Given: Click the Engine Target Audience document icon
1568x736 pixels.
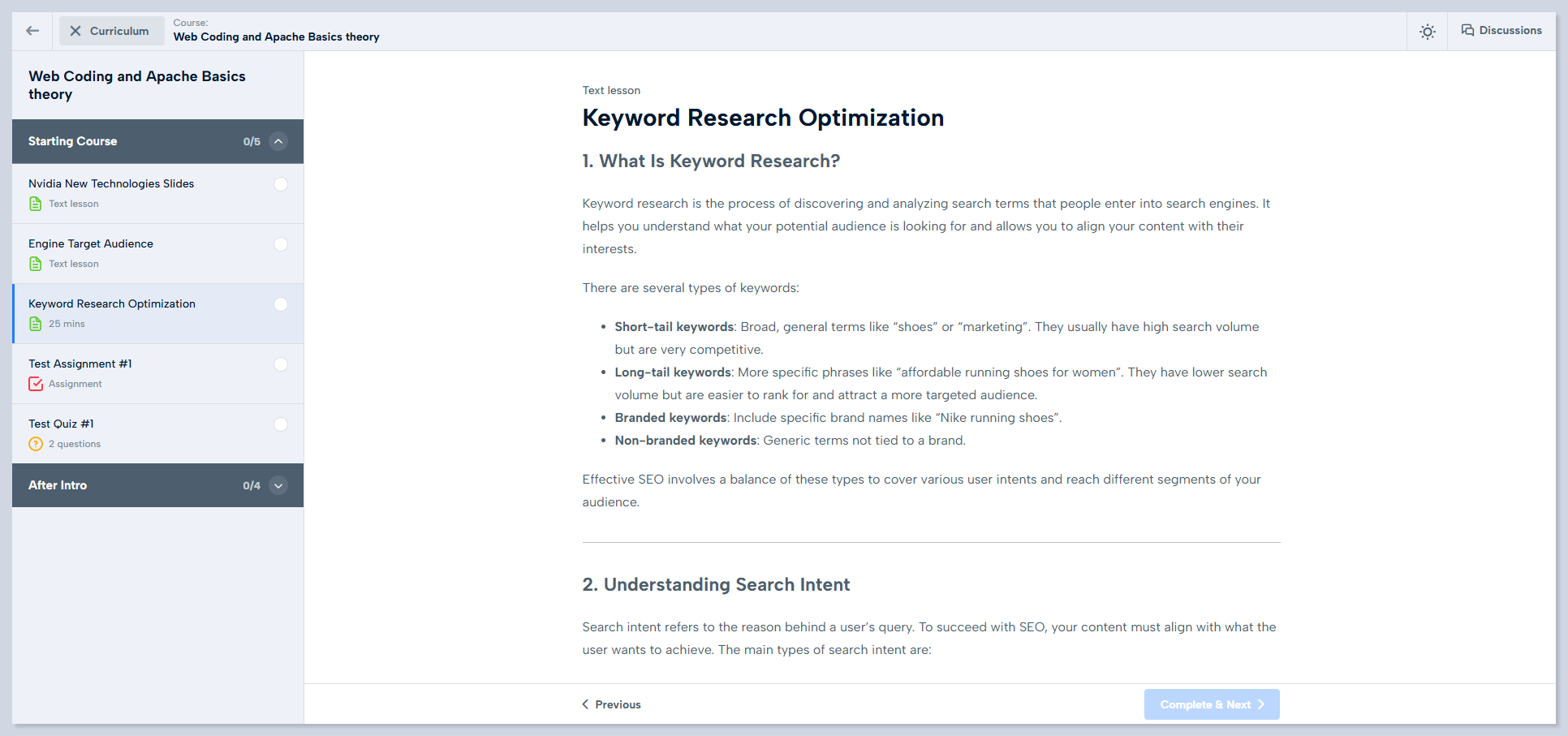Looking at the screenshot, I should (36, 264).
